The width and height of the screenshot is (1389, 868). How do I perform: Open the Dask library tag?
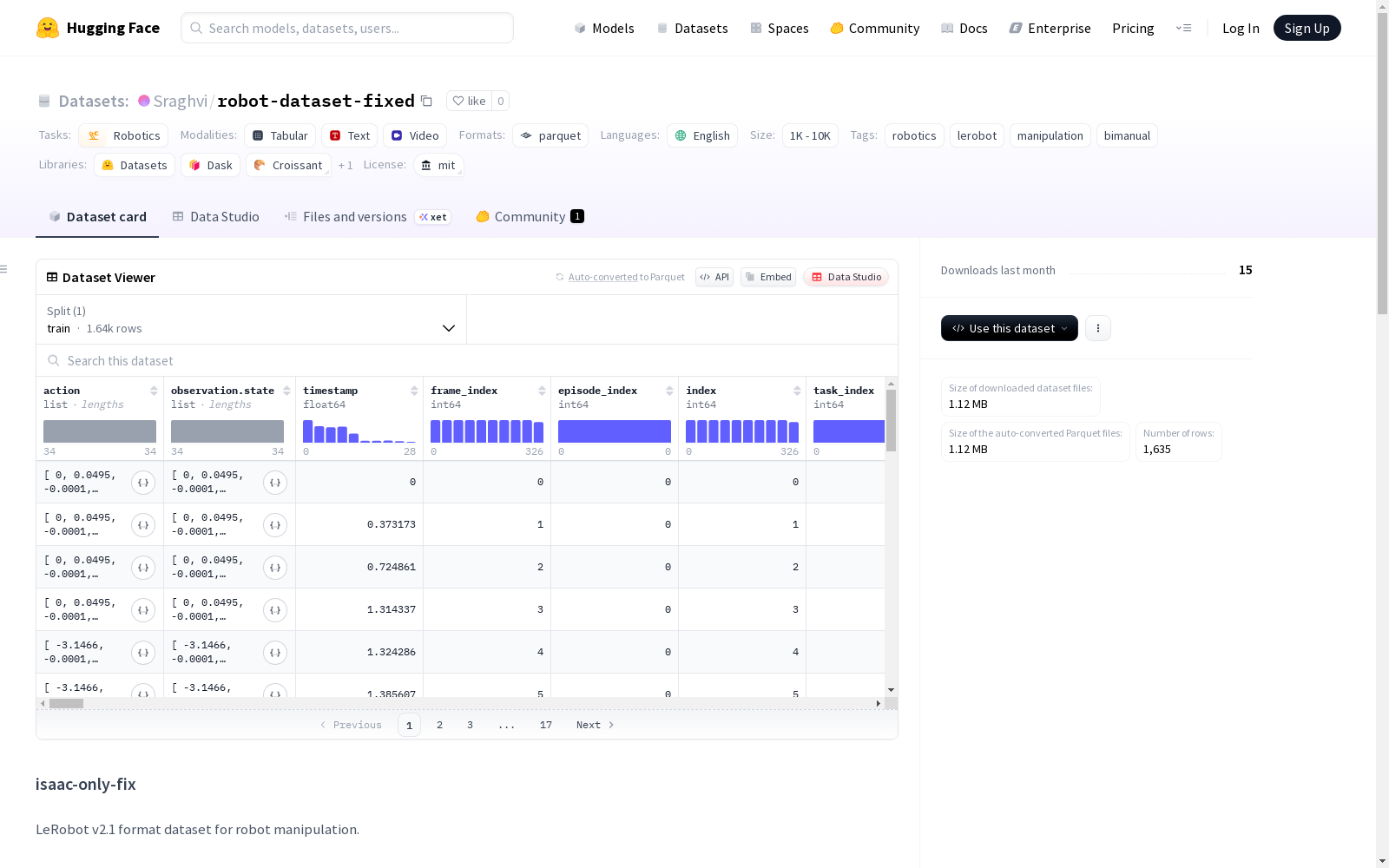(210, 165)
